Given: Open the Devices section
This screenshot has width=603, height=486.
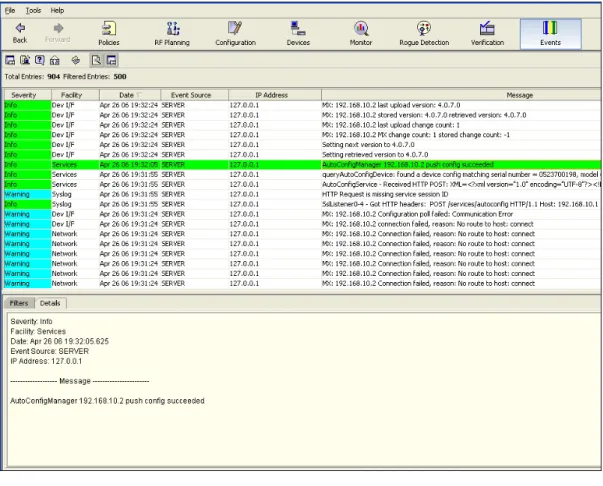Looking at the screenshot, I should [x=298, y=33].
